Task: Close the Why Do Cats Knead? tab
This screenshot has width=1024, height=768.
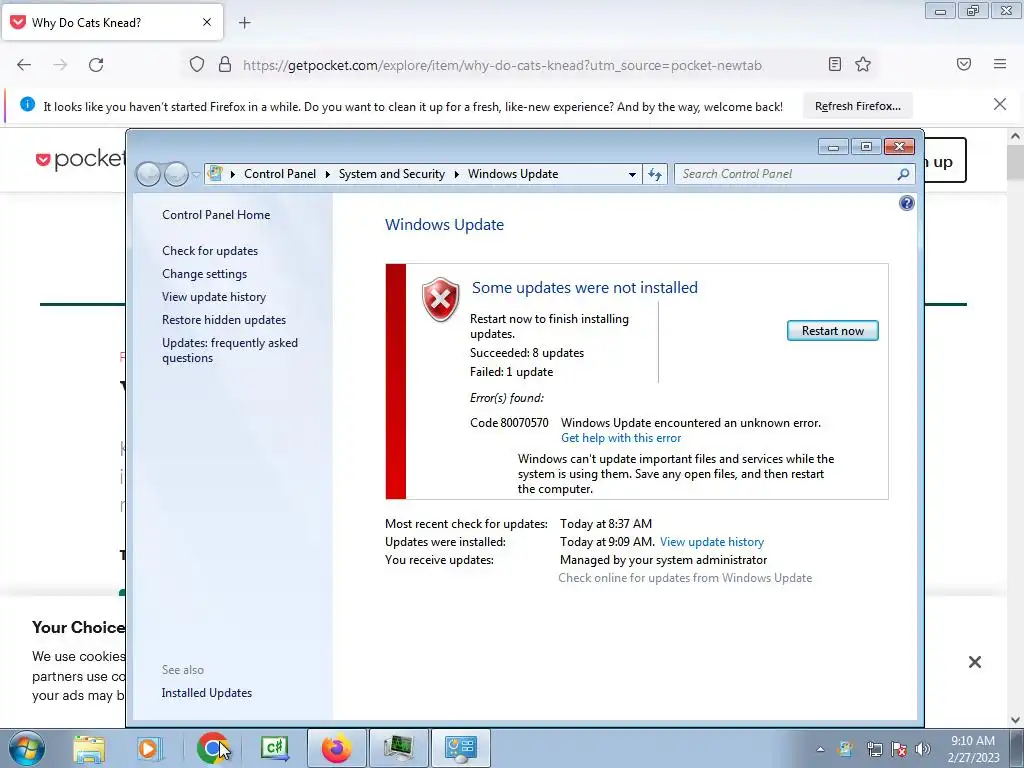Action: [206, 22]
